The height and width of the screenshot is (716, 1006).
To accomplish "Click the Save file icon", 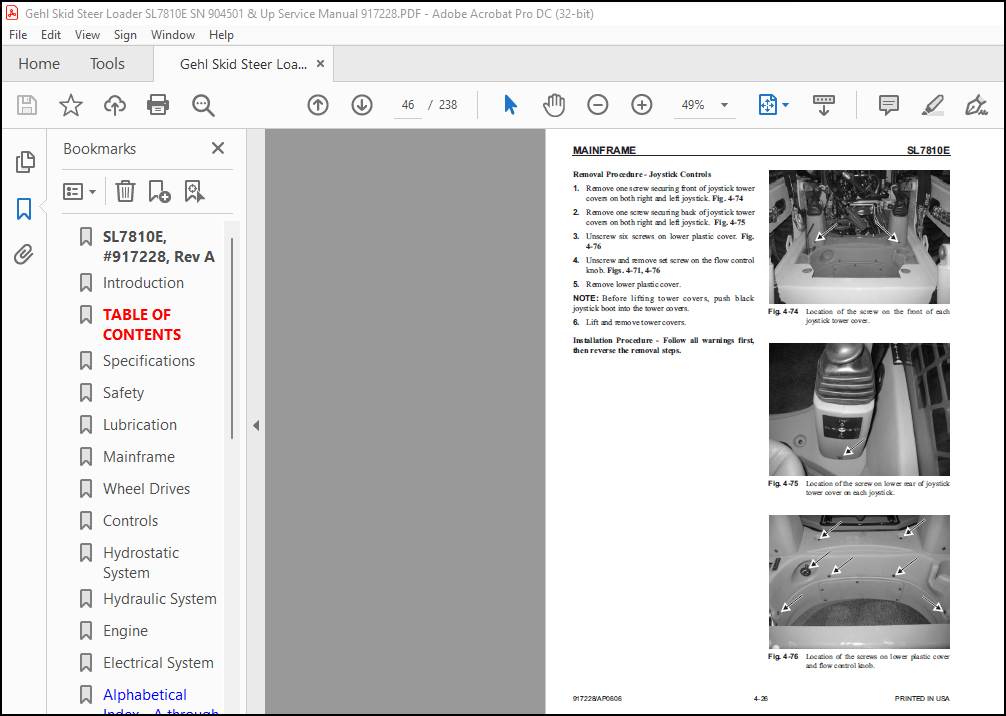I will [x=27, y=105].
